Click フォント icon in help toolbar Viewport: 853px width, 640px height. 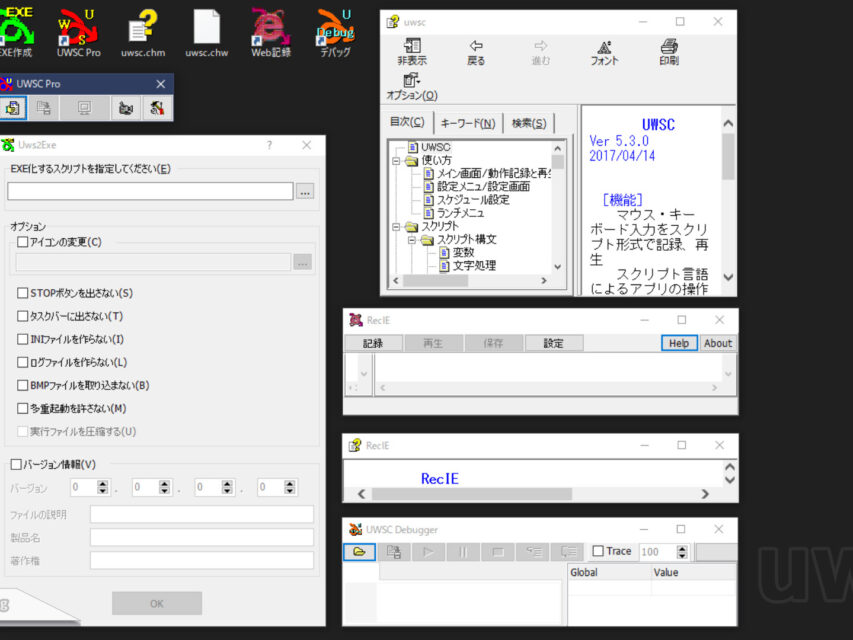[604, 52]
